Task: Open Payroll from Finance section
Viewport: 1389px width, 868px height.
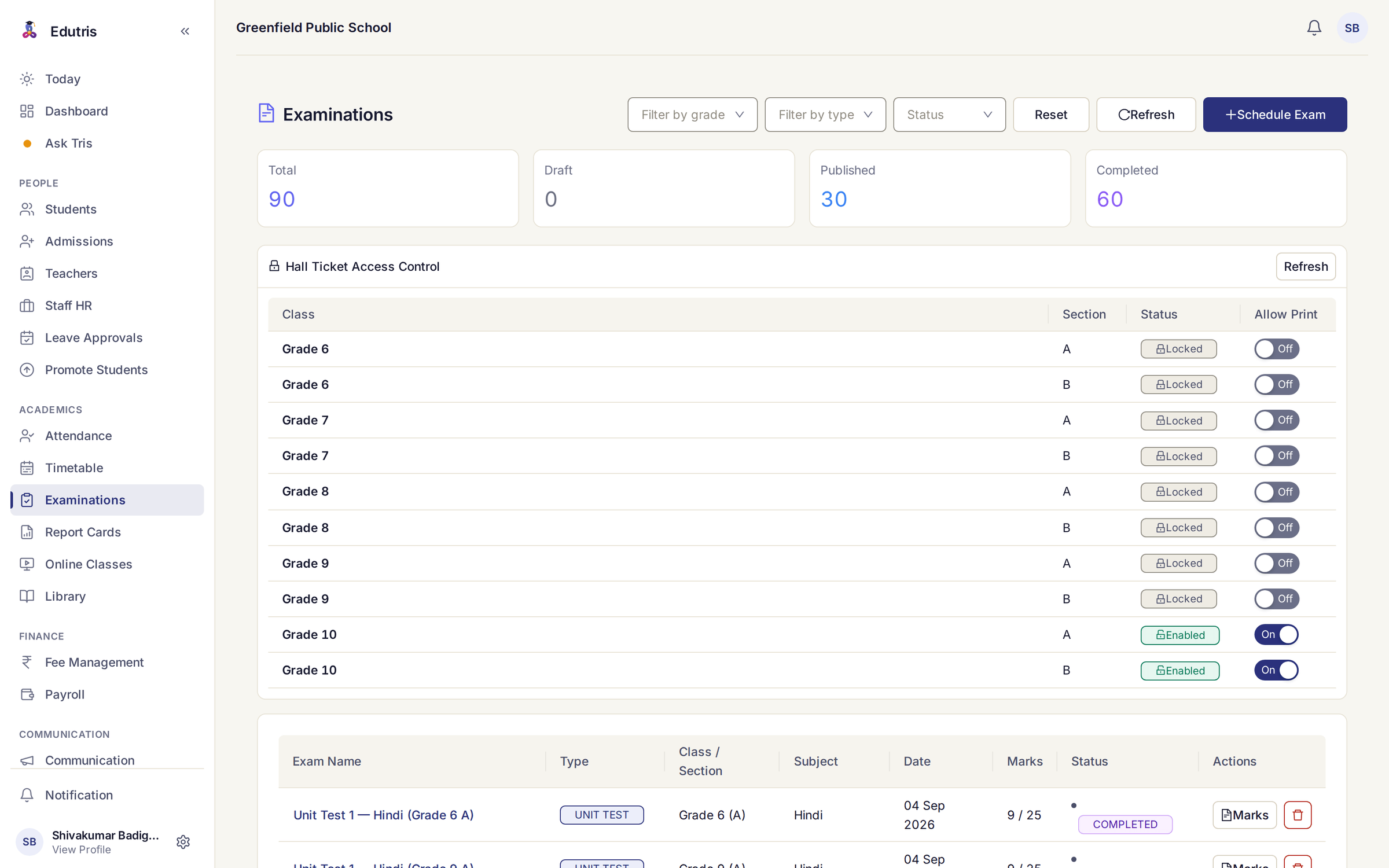Action: [x=107, y=694]
